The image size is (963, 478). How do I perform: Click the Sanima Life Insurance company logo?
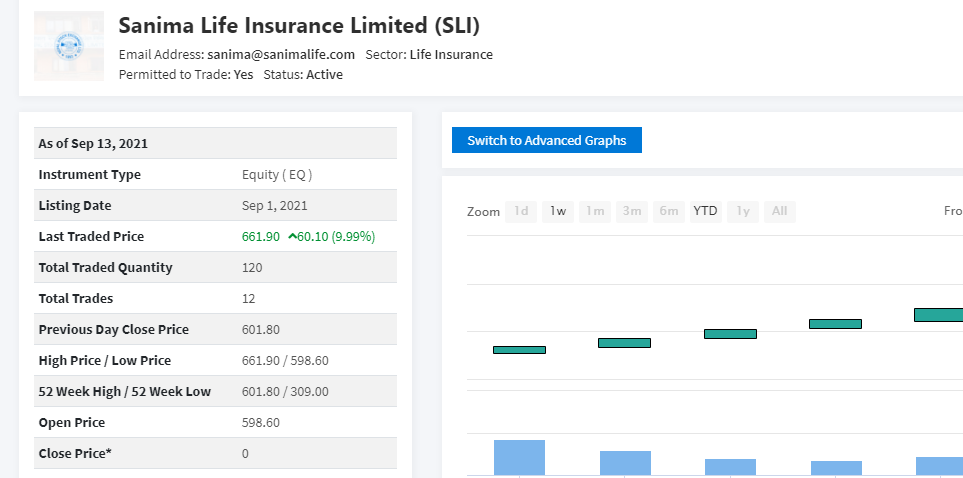[69, 46]
